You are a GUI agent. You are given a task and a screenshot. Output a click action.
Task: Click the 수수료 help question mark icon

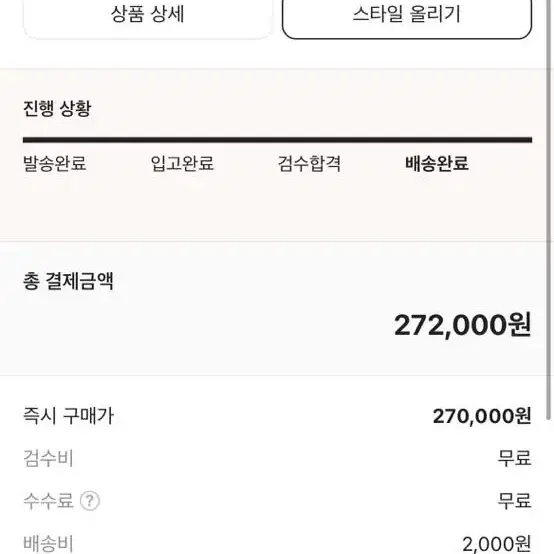[90, 501]
